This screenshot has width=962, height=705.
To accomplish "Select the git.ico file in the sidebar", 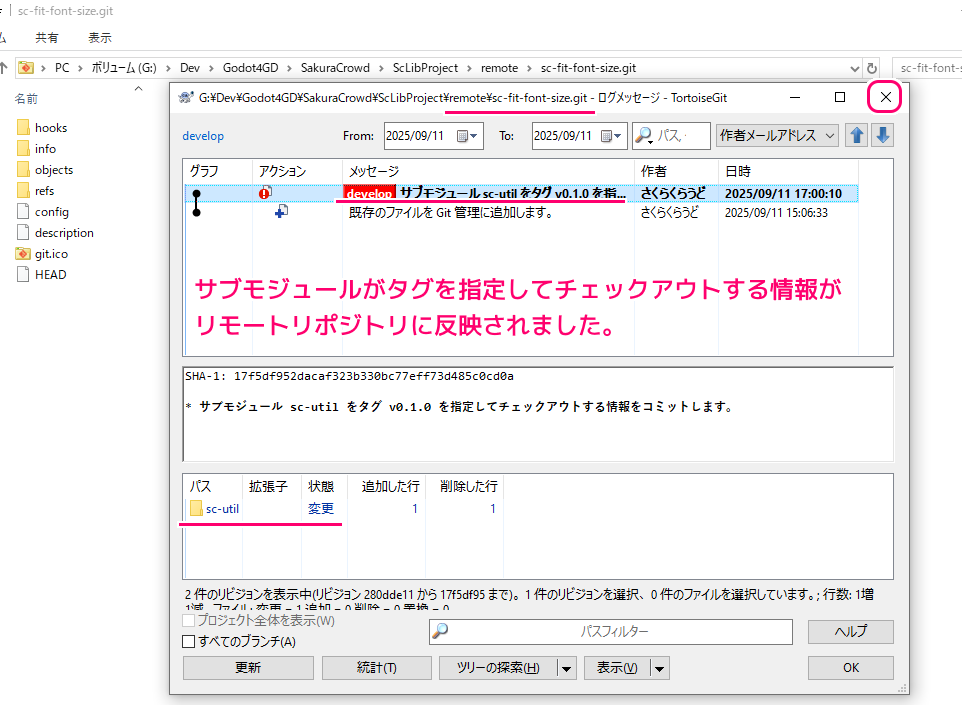I will (51, 253).
